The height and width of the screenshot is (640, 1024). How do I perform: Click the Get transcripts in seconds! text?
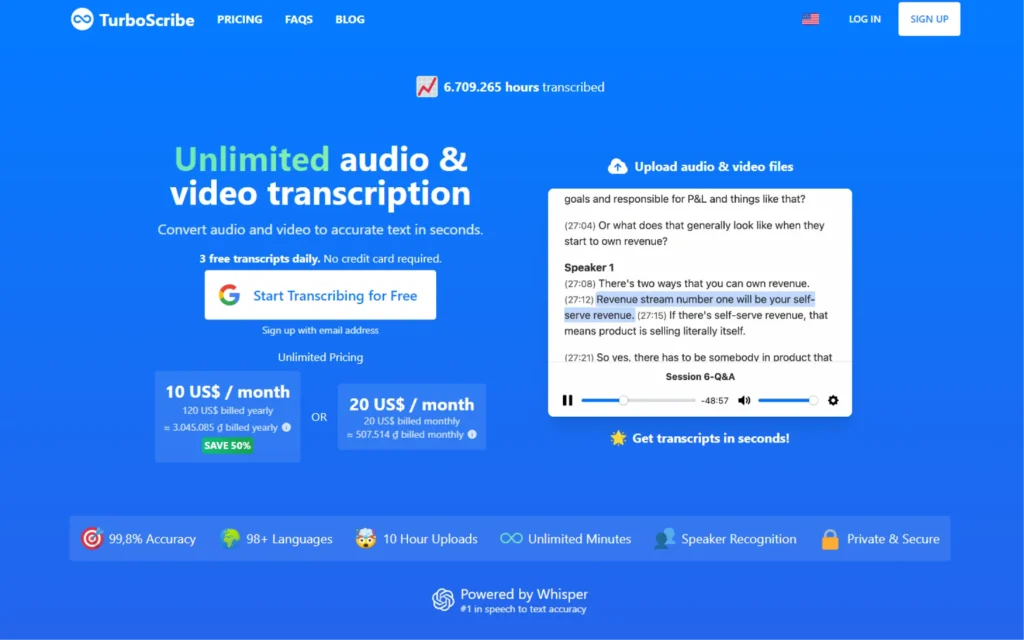pos(711,438)
